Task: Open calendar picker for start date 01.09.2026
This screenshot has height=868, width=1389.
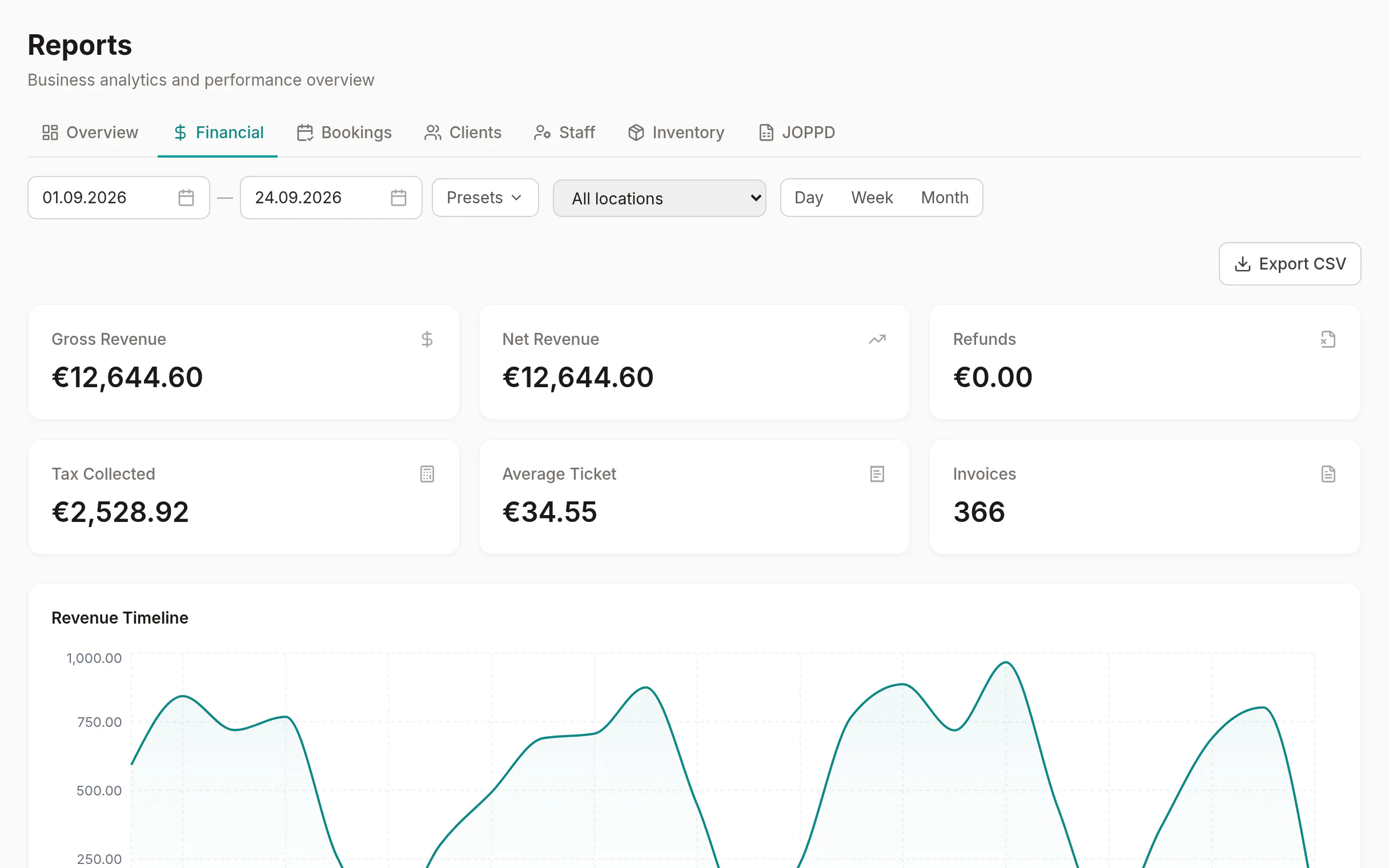Action: coord(186,198)
